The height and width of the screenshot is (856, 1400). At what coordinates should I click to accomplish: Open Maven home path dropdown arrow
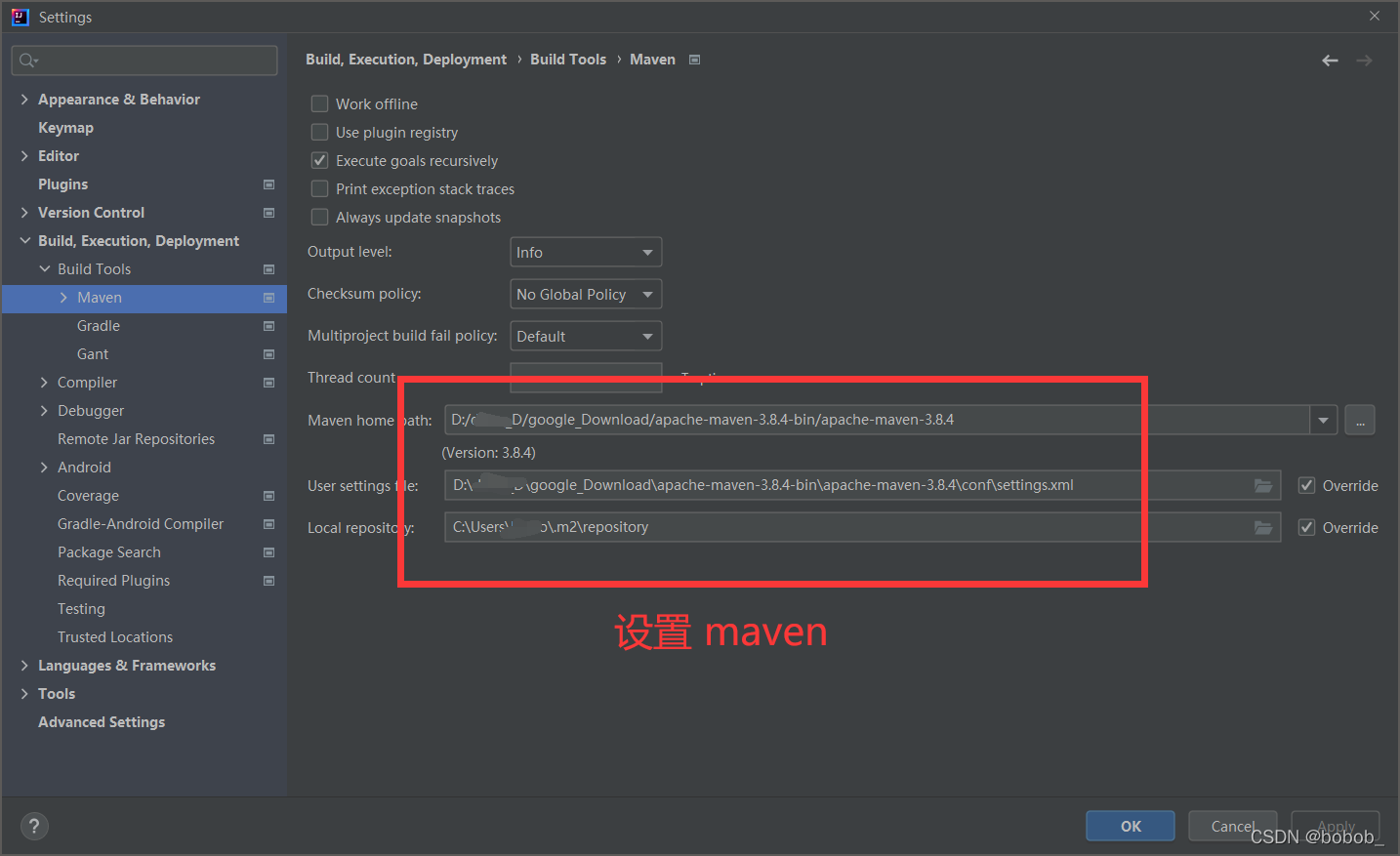coord(1323,420)
